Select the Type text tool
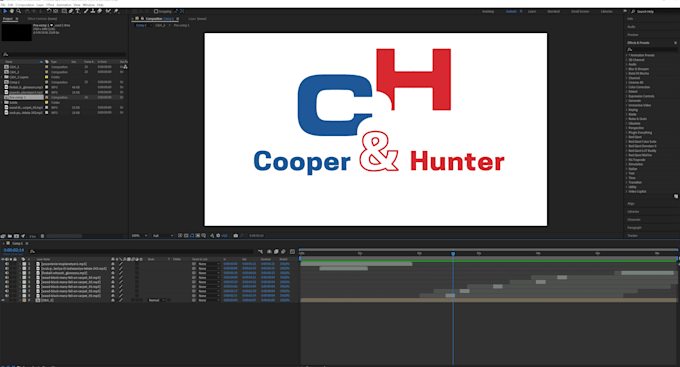The width and height of the screenshot is (680, 367). pos(78,11)
